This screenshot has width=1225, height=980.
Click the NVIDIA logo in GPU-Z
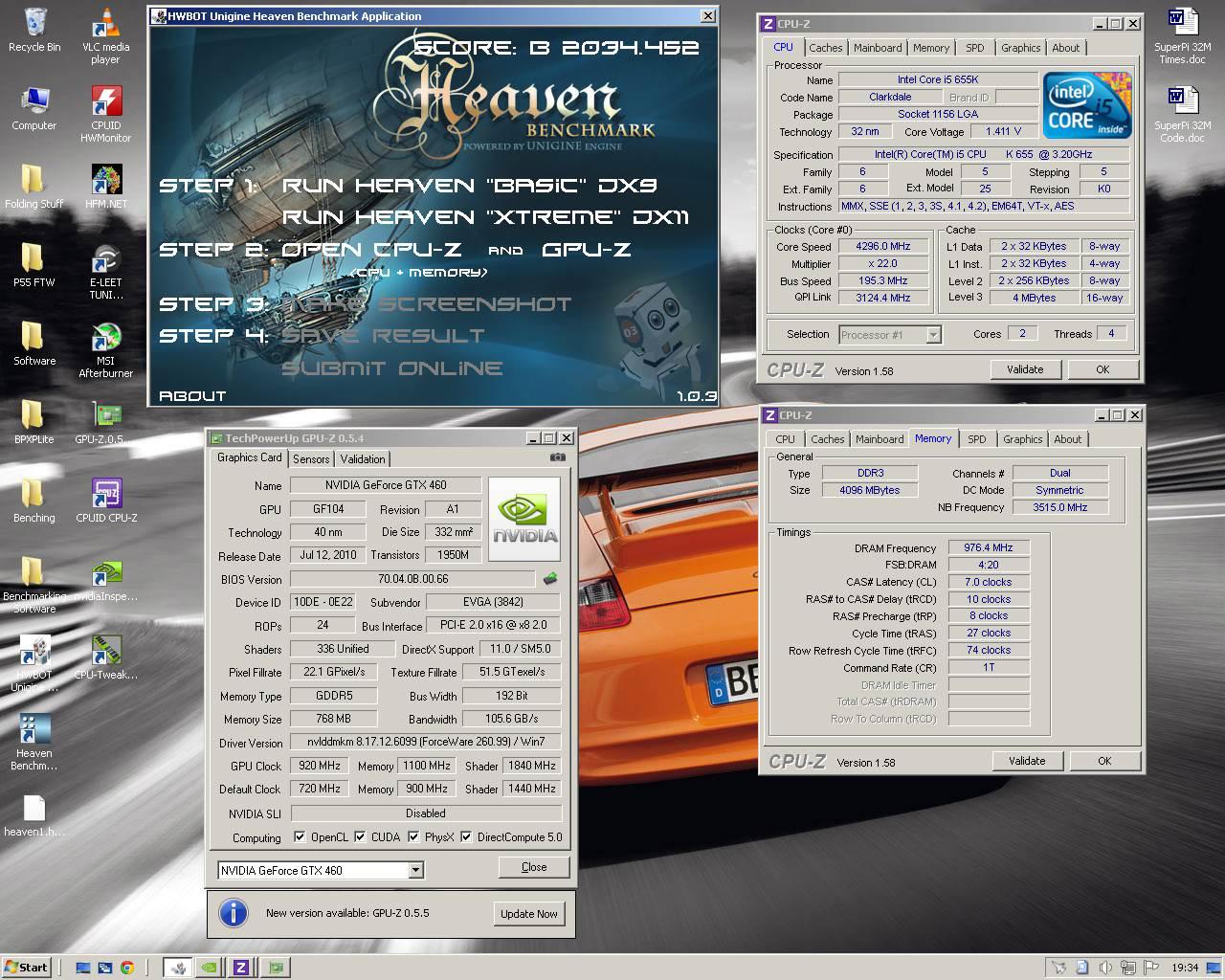tap(523, 517)
